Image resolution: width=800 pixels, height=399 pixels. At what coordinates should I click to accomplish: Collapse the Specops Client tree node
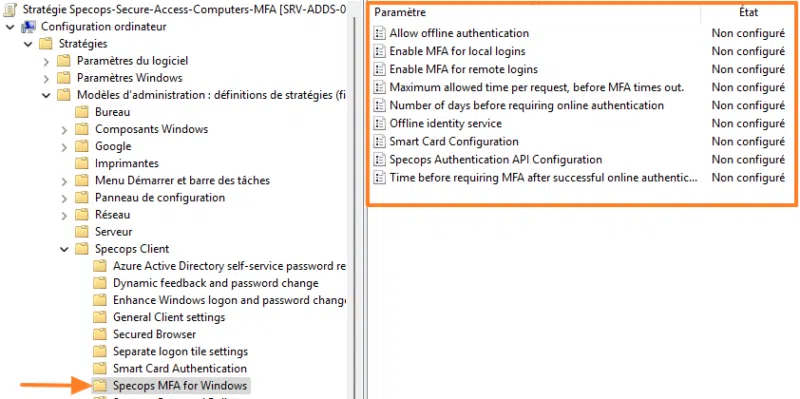[64, 249]
